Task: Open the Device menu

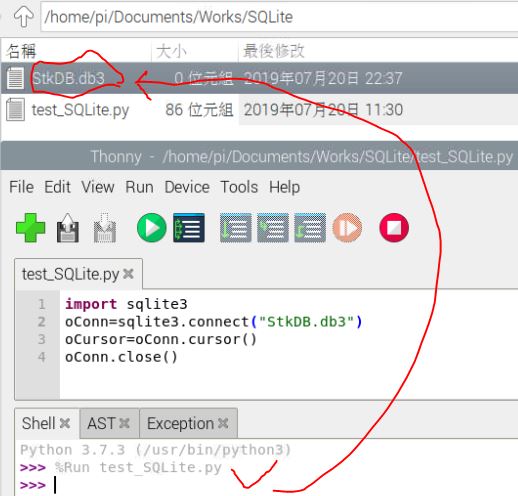Action: [x=187, y=187]
